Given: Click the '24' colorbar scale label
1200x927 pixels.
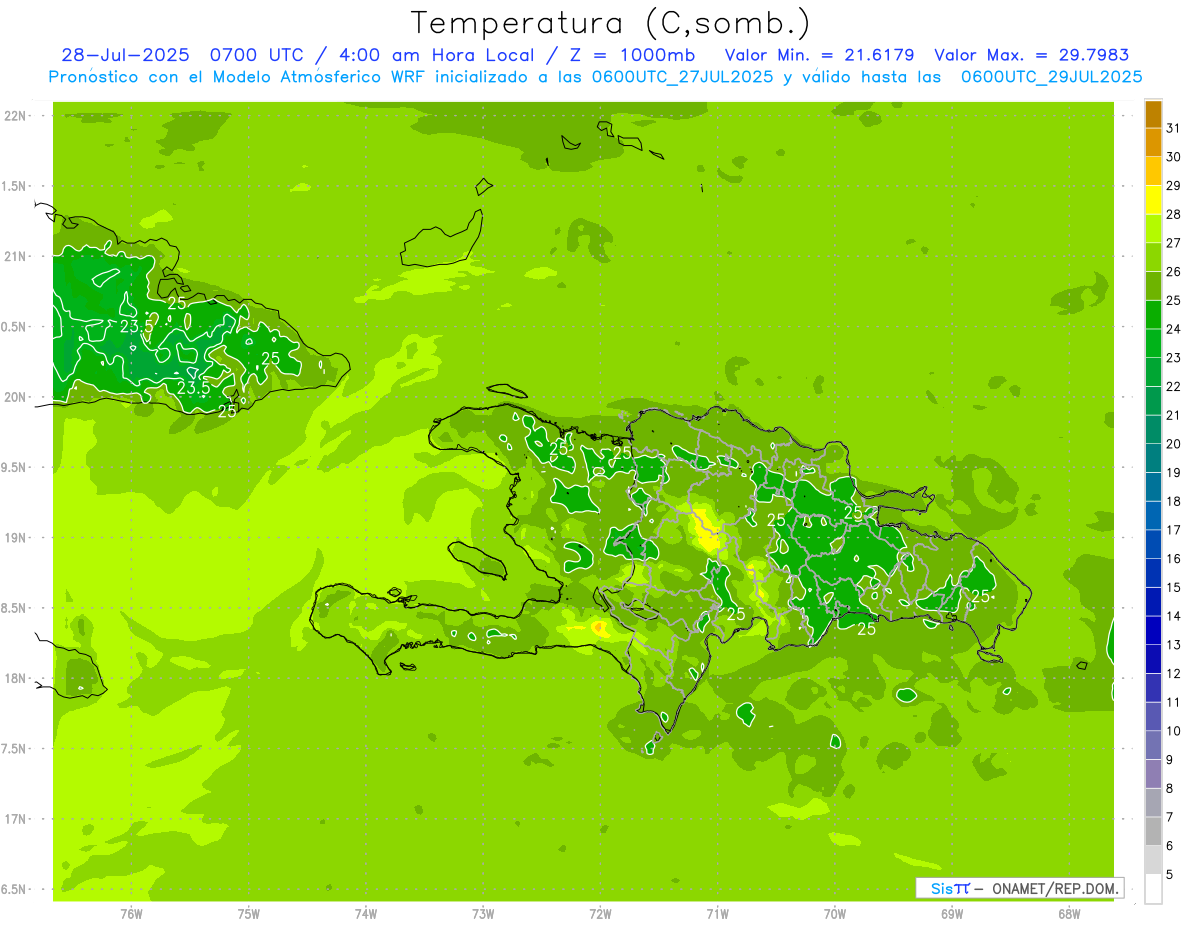Looking at the screenshot, I should click(x=1174, y=328).
